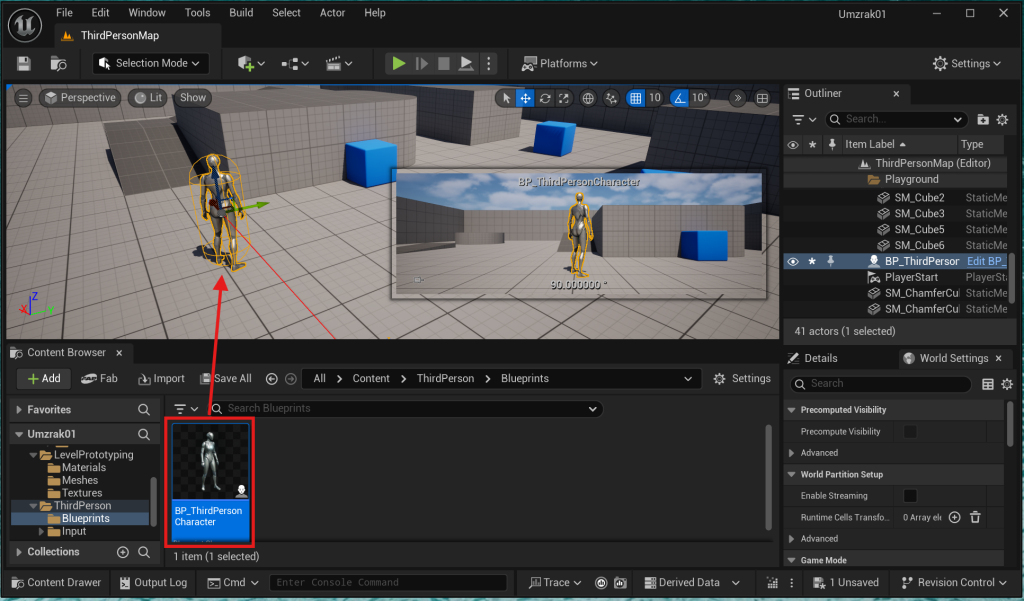Click the Outliner search field
This screenshot has width=1024, height=601.
point(896,119)
